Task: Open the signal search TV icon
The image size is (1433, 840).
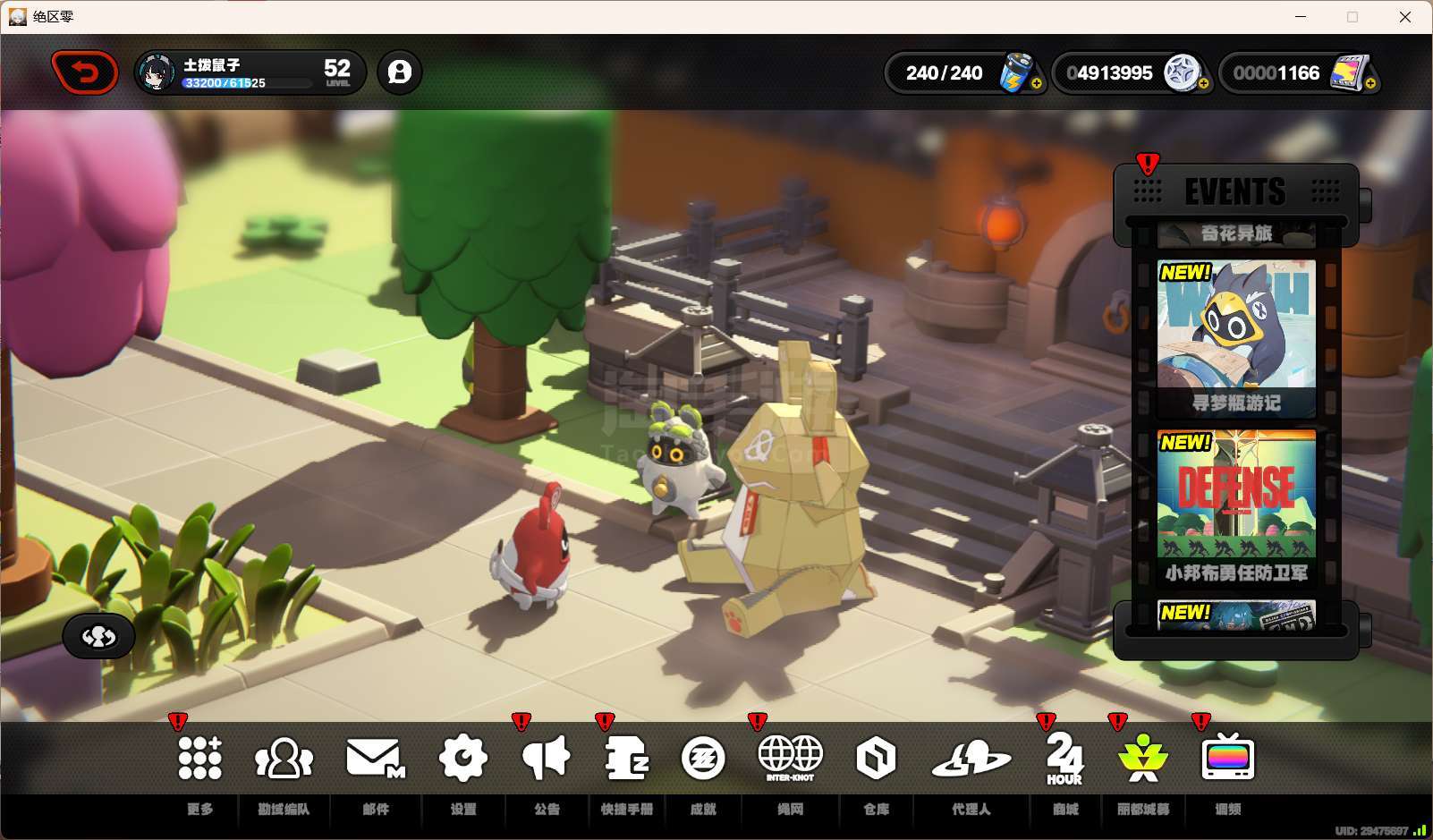Action: [x=1227, y=758]
